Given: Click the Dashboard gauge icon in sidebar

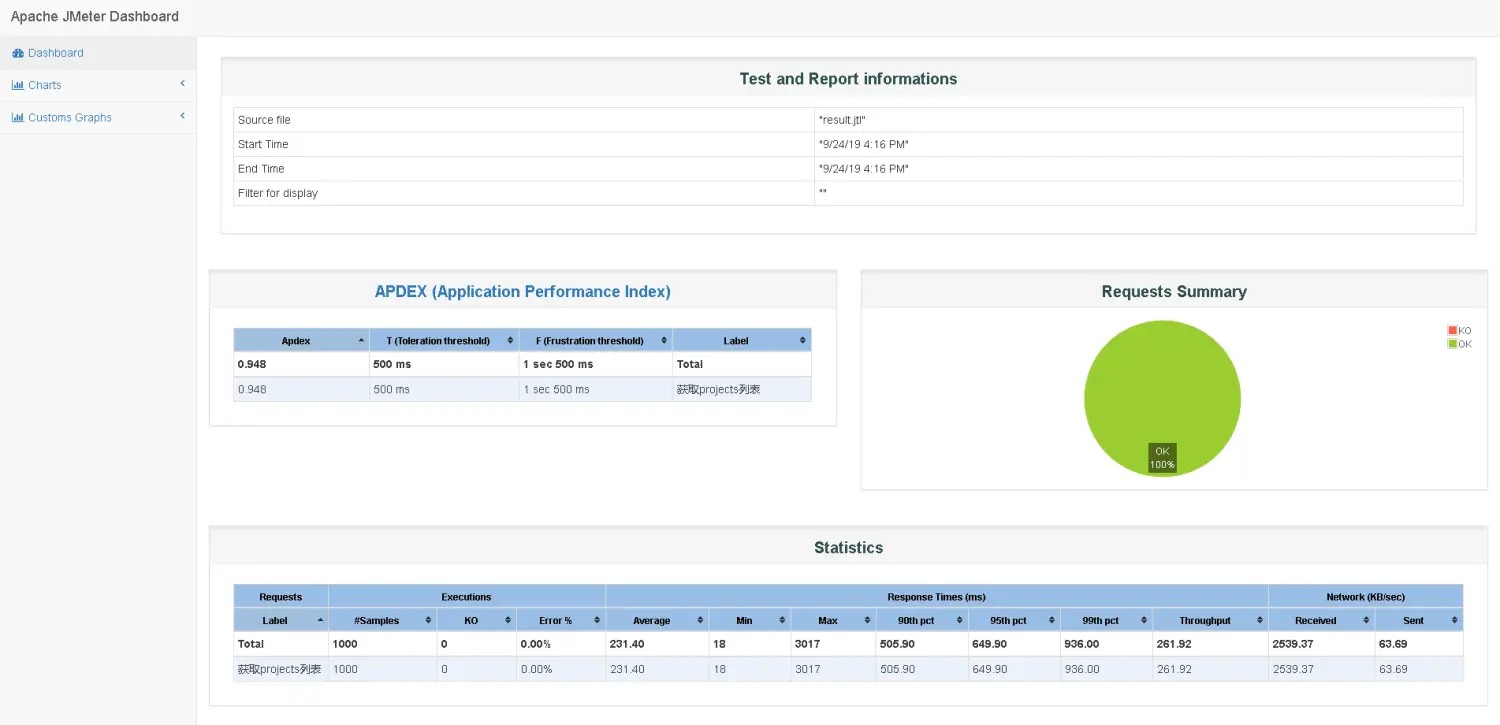Looking at the screenshot, I should [18, 53].
